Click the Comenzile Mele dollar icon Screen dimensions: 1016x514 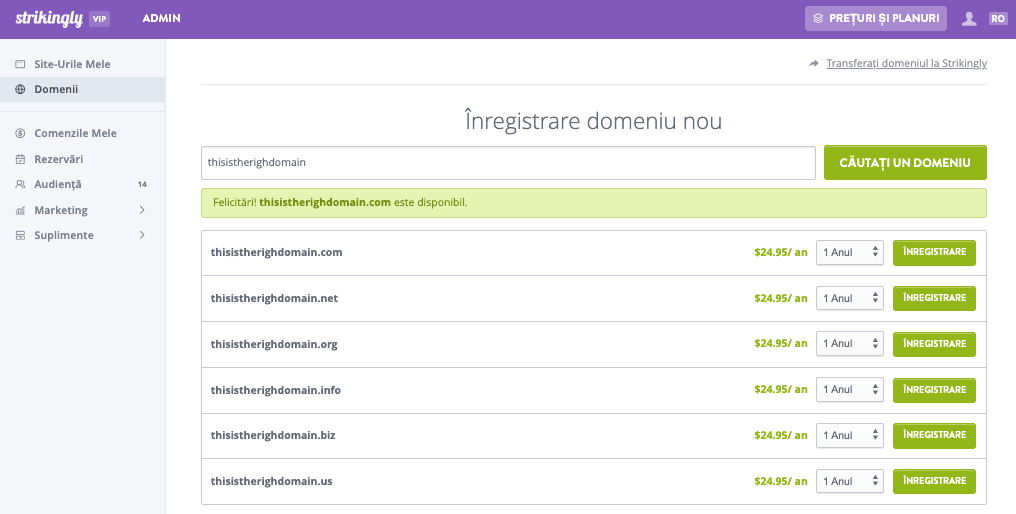[x=21, y=133]
